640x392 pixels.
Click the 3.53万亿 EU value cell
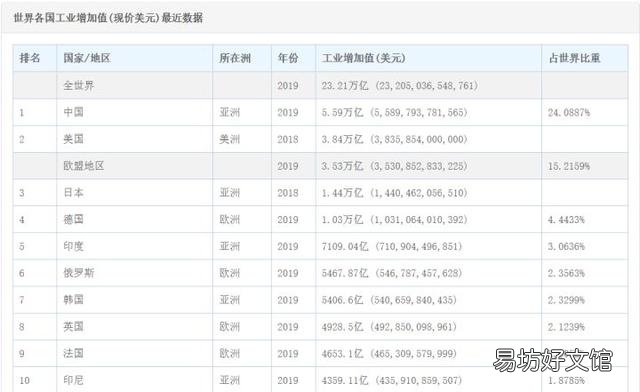[x=394, y=166]
